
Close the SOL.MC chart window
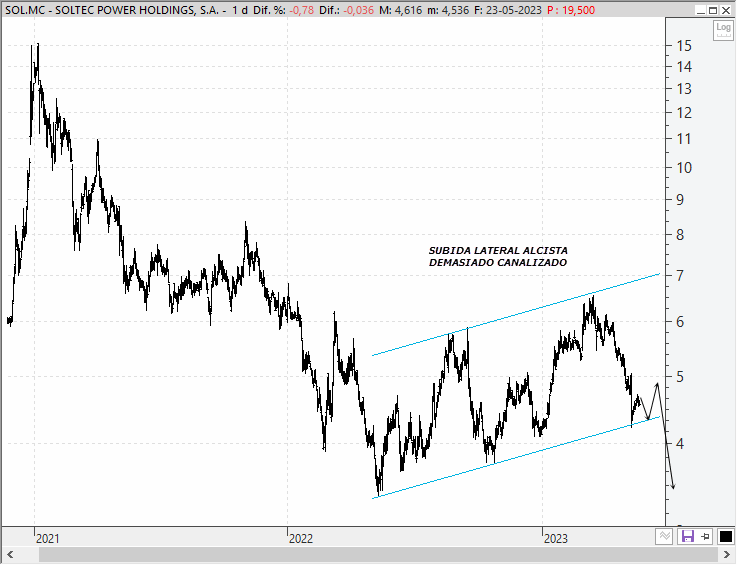[726, 10]
